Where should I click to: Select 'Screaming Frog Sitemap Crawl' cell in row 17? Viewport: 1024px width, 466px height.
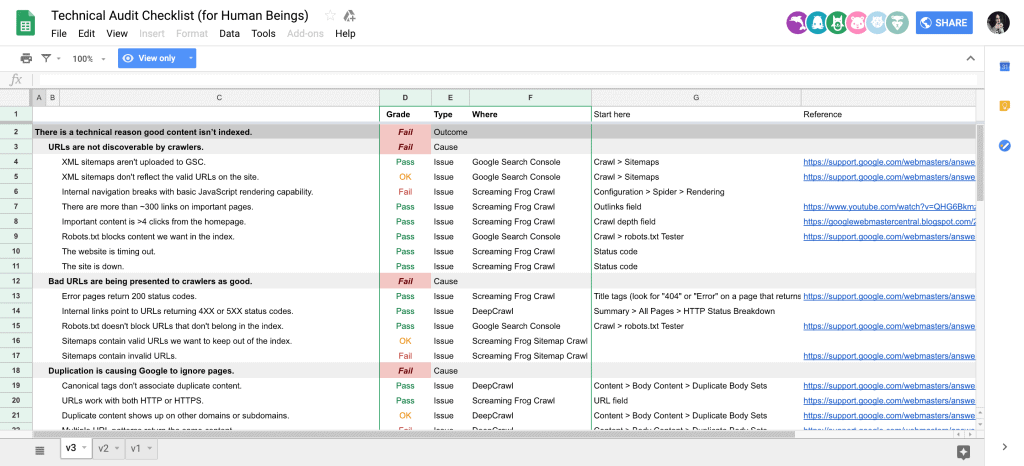click(x=530, y=356)
